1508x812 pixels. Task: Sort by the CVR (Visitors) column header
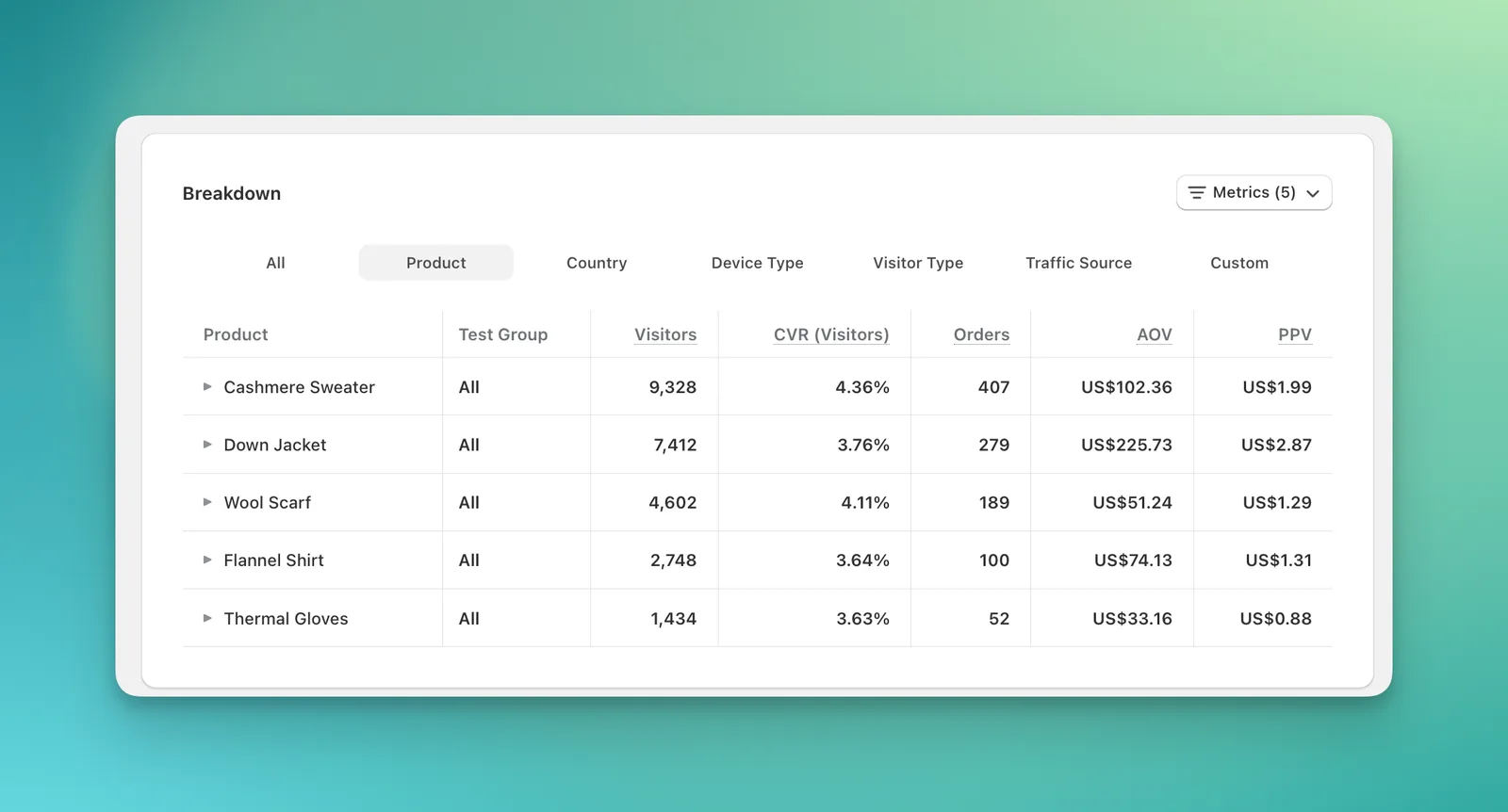pos(831,334)
